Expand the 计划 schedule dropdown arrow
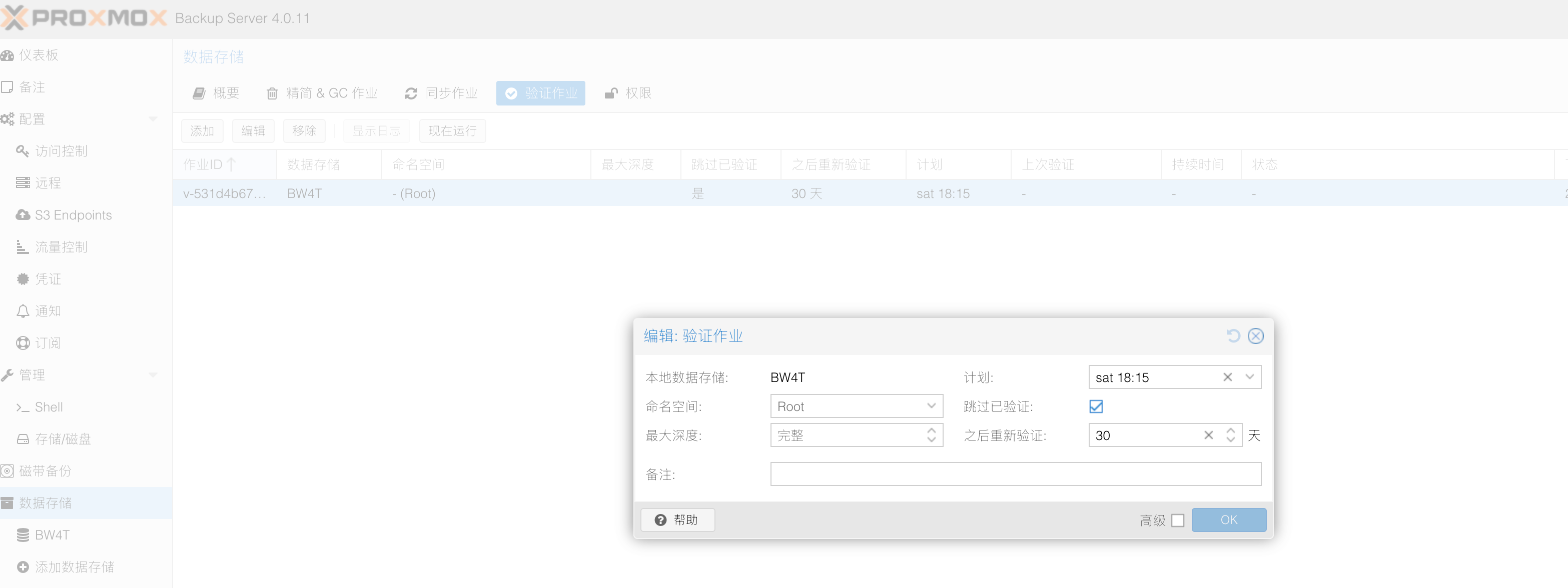The image size is (1568, 588). pos(1250,377)
